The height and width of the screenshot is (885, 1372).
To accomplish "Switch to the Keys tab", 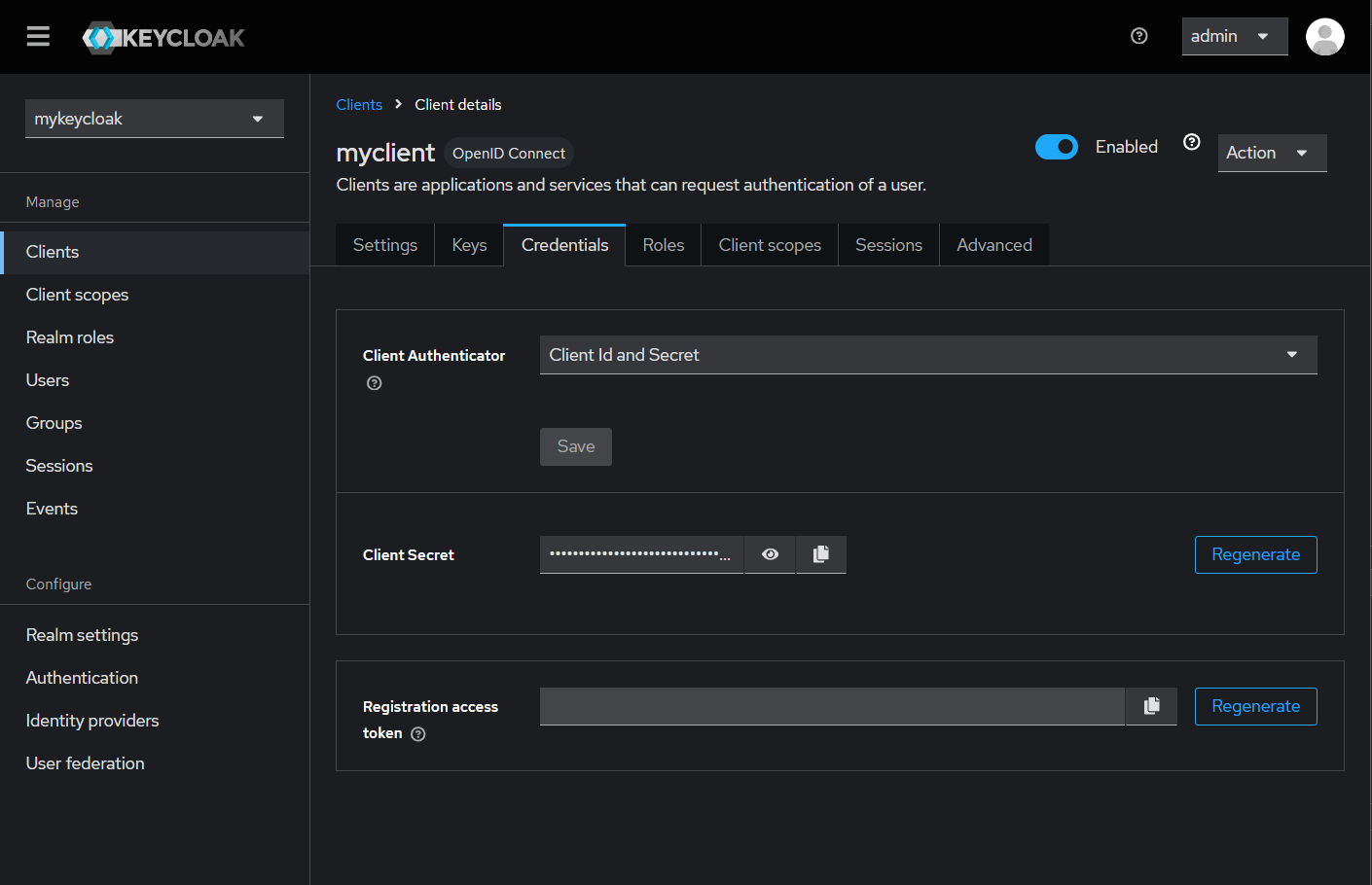I will coord(469,245).
